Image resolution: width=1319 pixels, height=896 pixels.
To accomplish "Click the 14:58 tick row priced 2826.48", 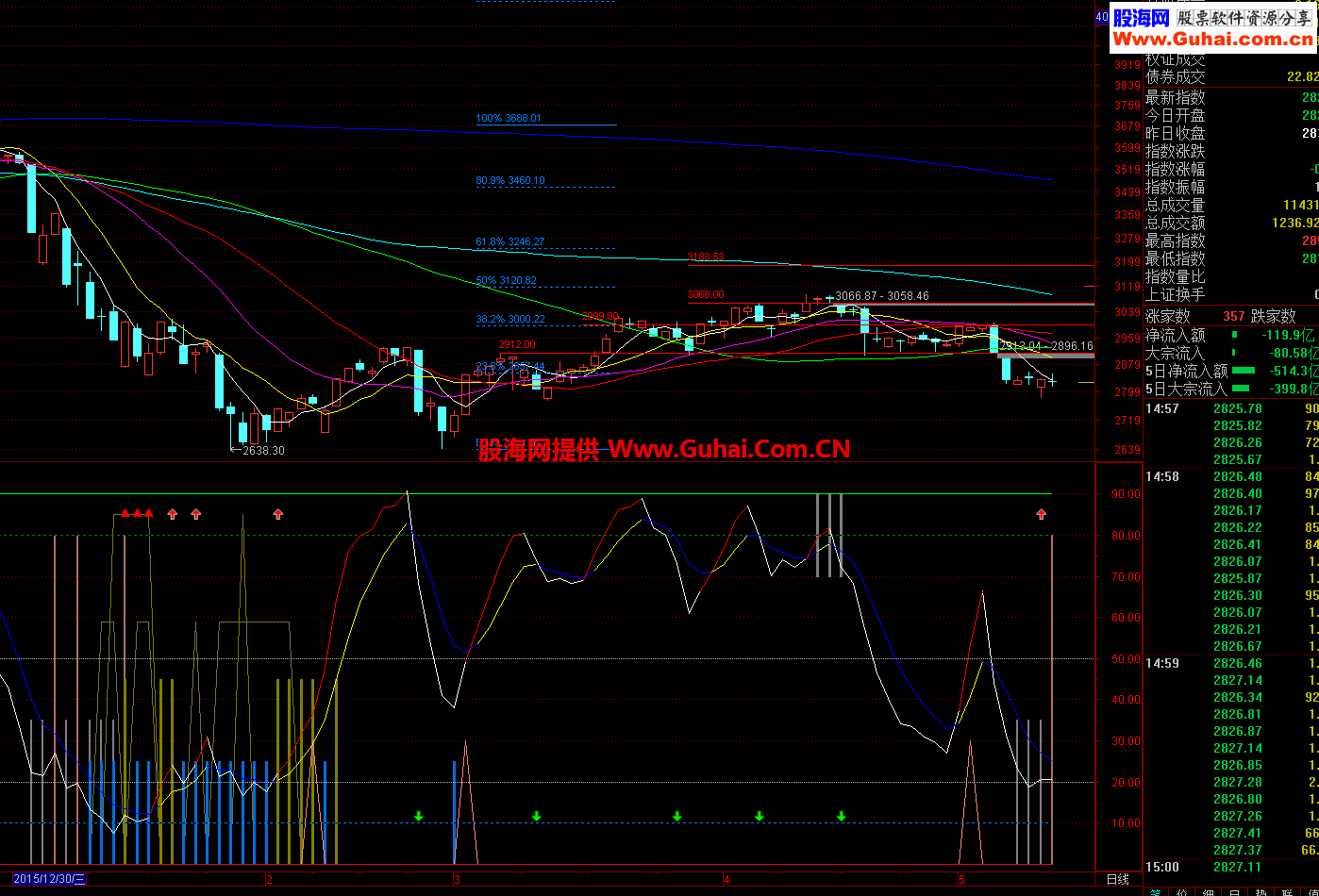I will pos(1231,476).
